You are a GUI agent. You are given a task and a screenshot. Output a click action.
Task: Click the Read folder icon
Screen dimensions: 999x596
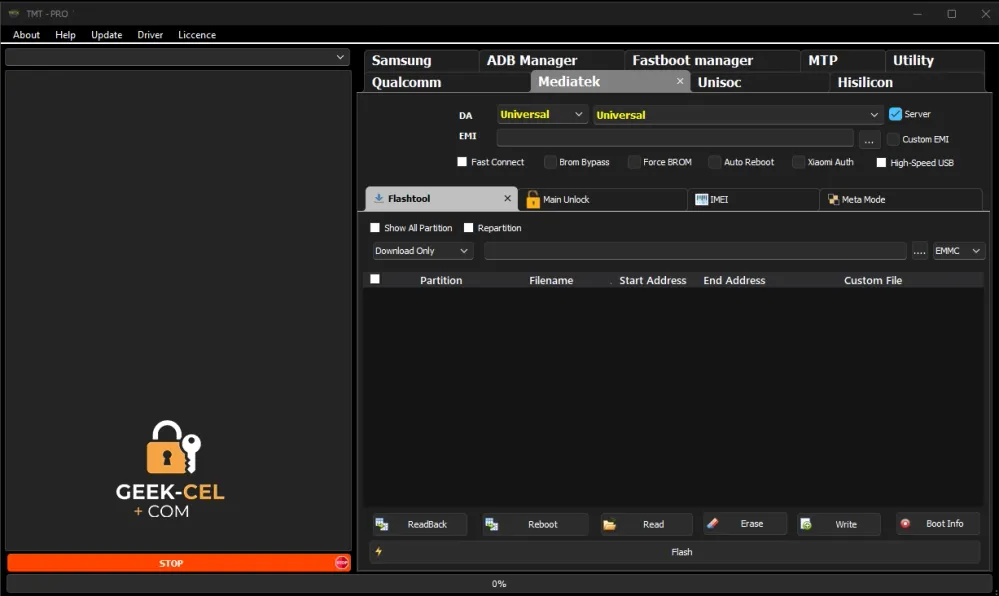tap(610, 525)
